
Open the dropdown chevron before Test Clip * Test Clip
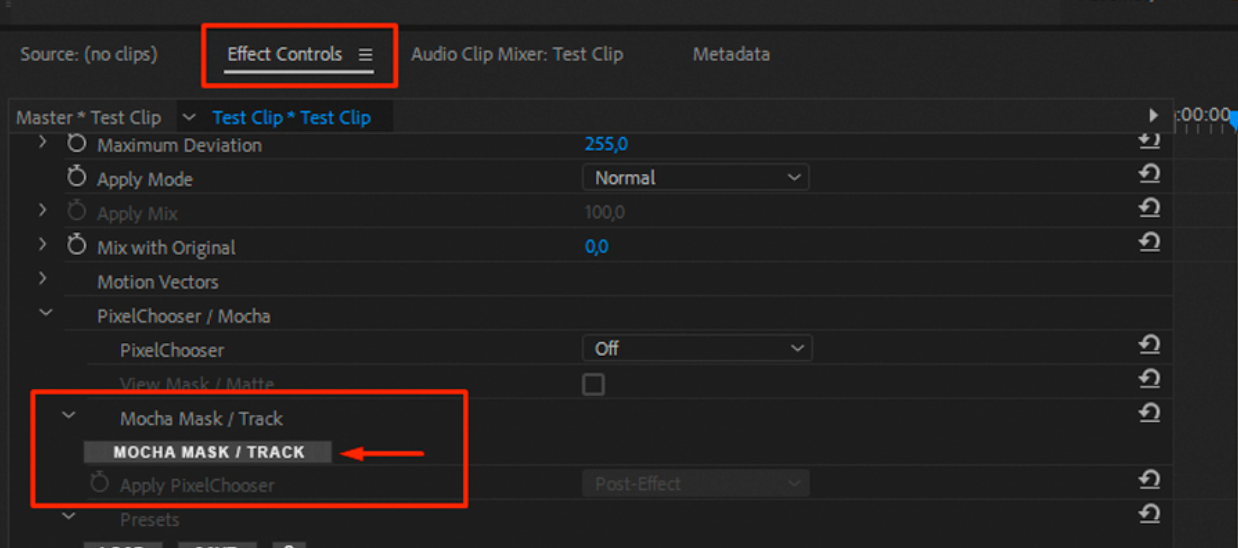(x=189, y=117)
